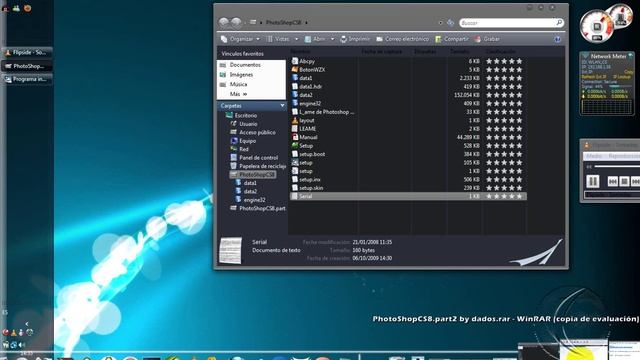Open the Vistas dropdown arrow
This screenshot has width=640, height=360.
(296, 39)
